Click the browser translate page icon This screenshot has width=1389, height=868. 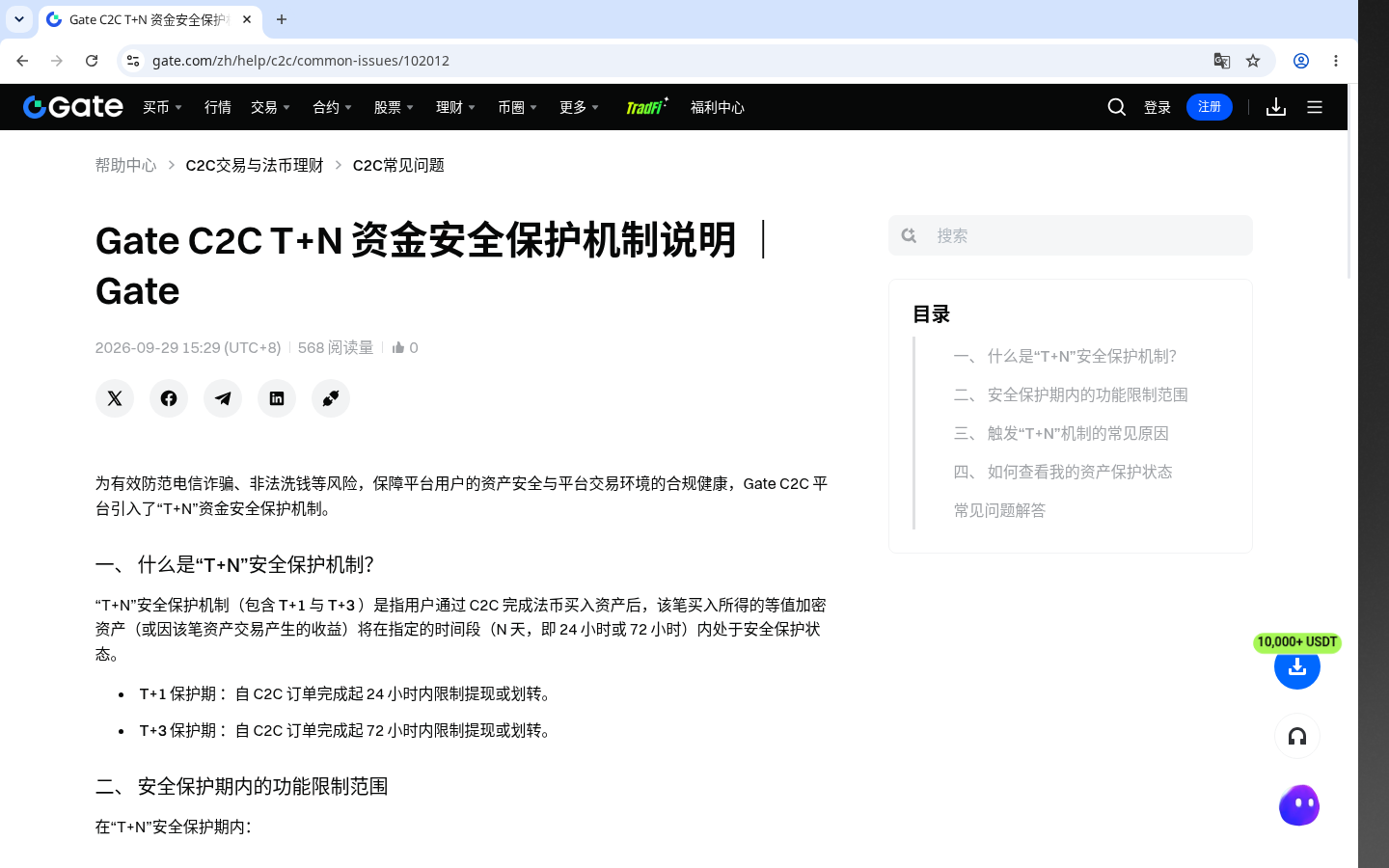(x=1222, y=61)
